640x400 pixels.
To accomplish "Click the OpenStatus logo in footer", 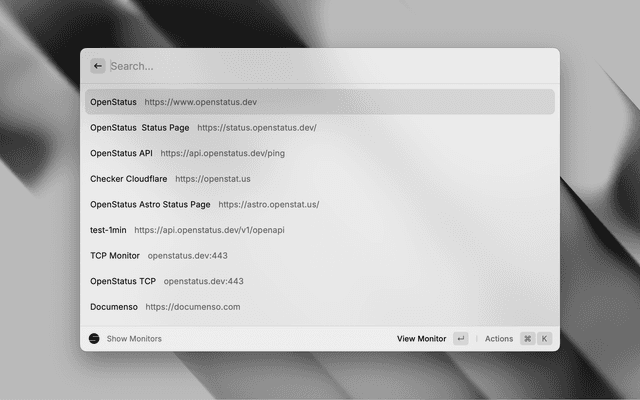I will 94,339.
